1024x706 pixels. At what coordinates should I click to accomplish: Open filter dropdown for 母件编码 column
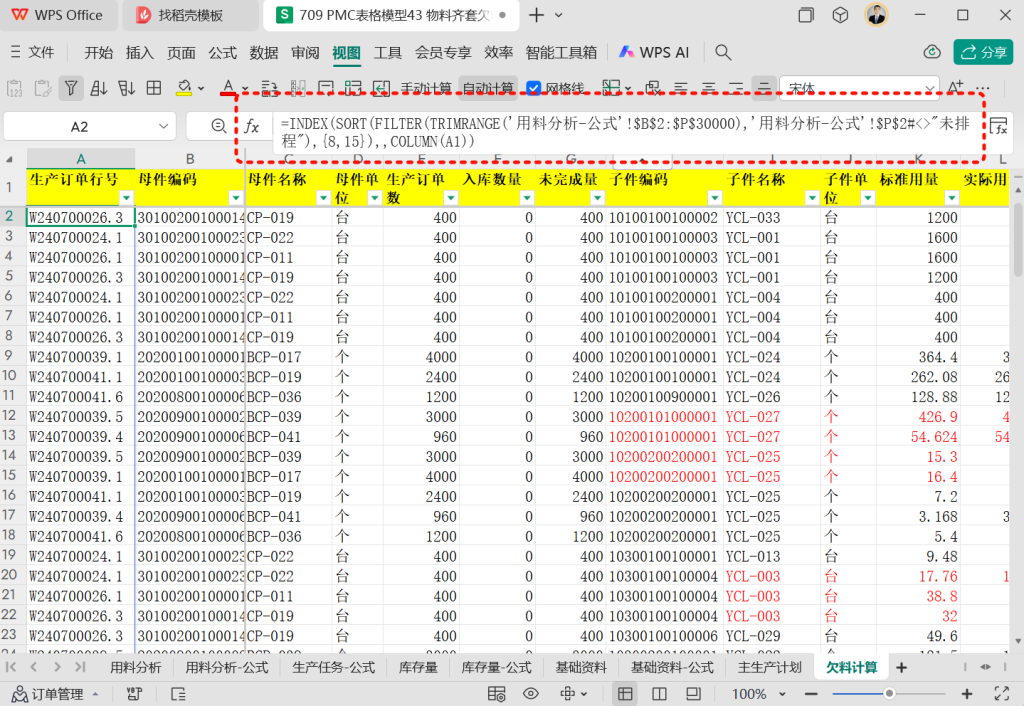[235, 197]
